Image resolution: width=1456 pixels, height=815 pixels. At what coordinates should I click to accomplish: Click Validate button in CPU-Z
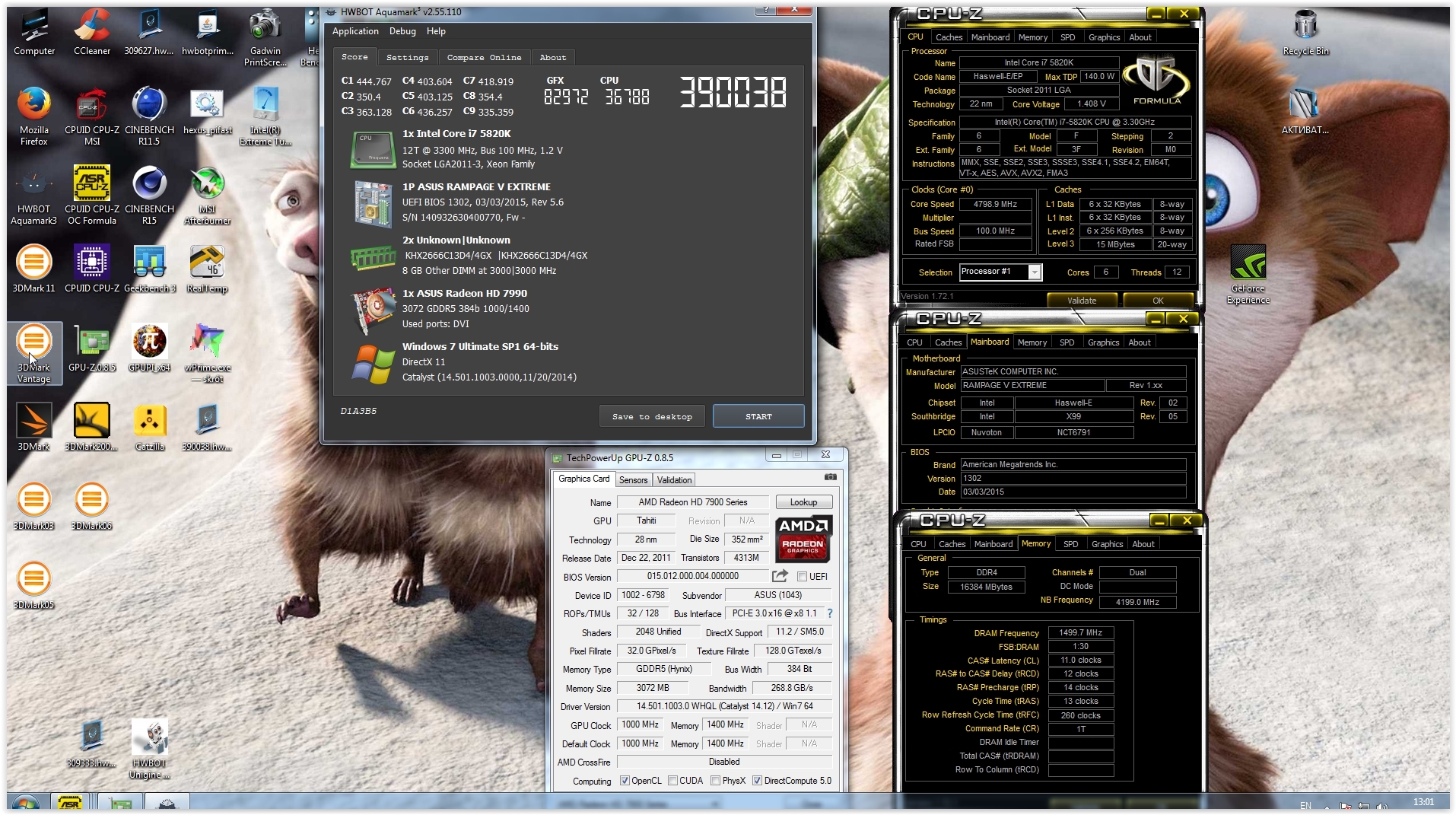pyautogui.click(x=1082, y=301)
